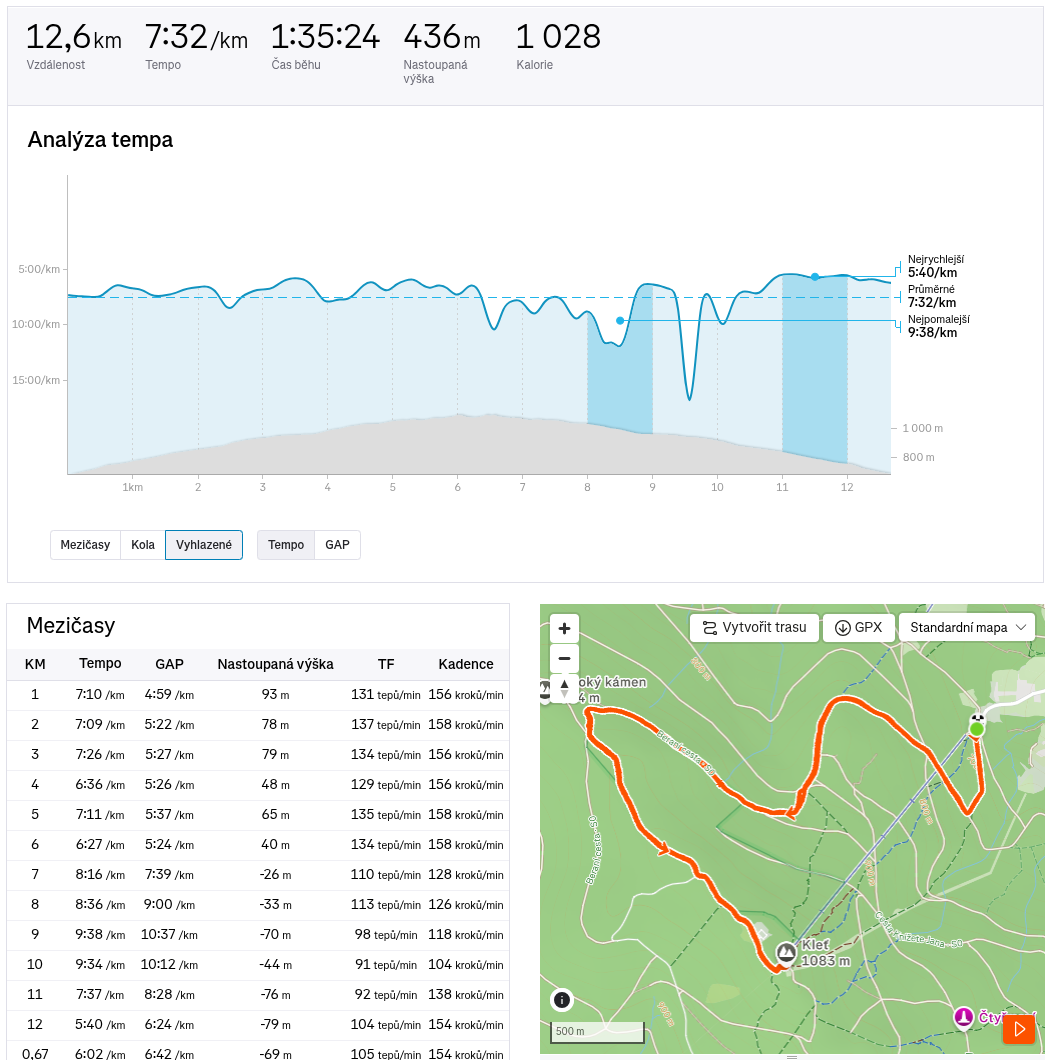Switch chart to Kola view
The width and height of the screenshot is (1055, 1060).
(143, 545)
